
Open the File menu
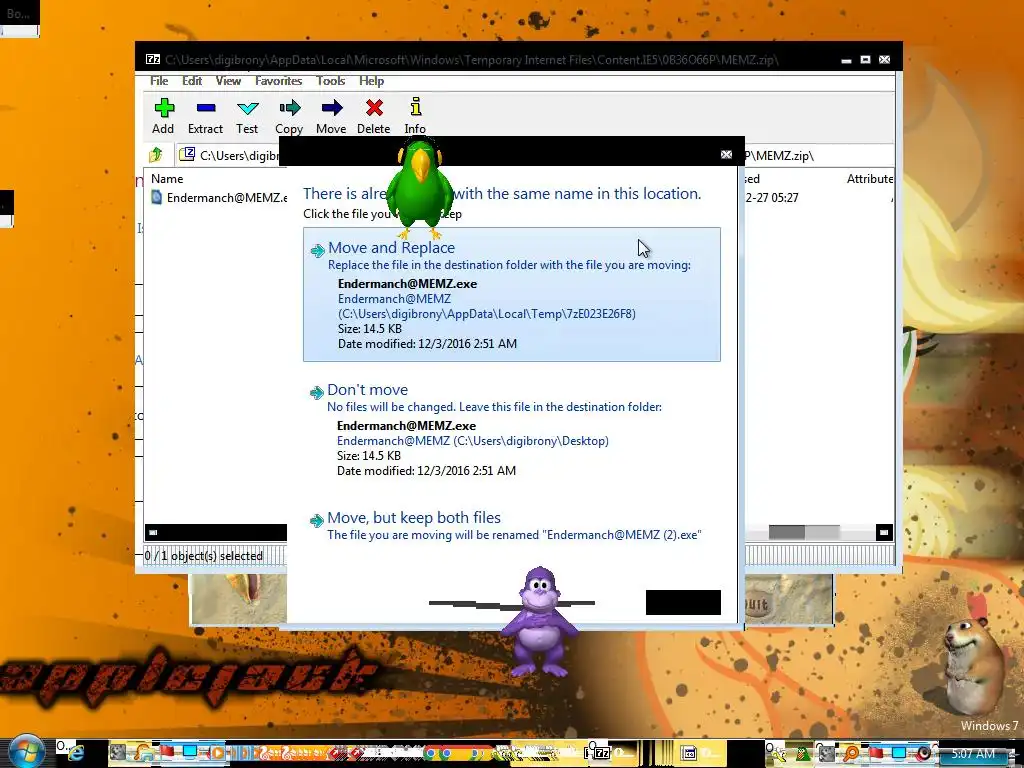[159, 81]
